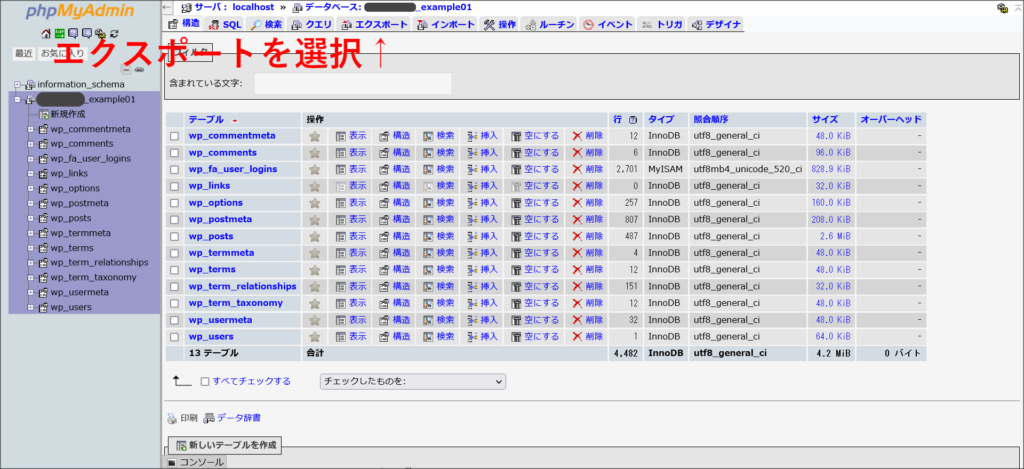
Task: Check the checkbox for wp_comments row
Action: coord(174,153)
